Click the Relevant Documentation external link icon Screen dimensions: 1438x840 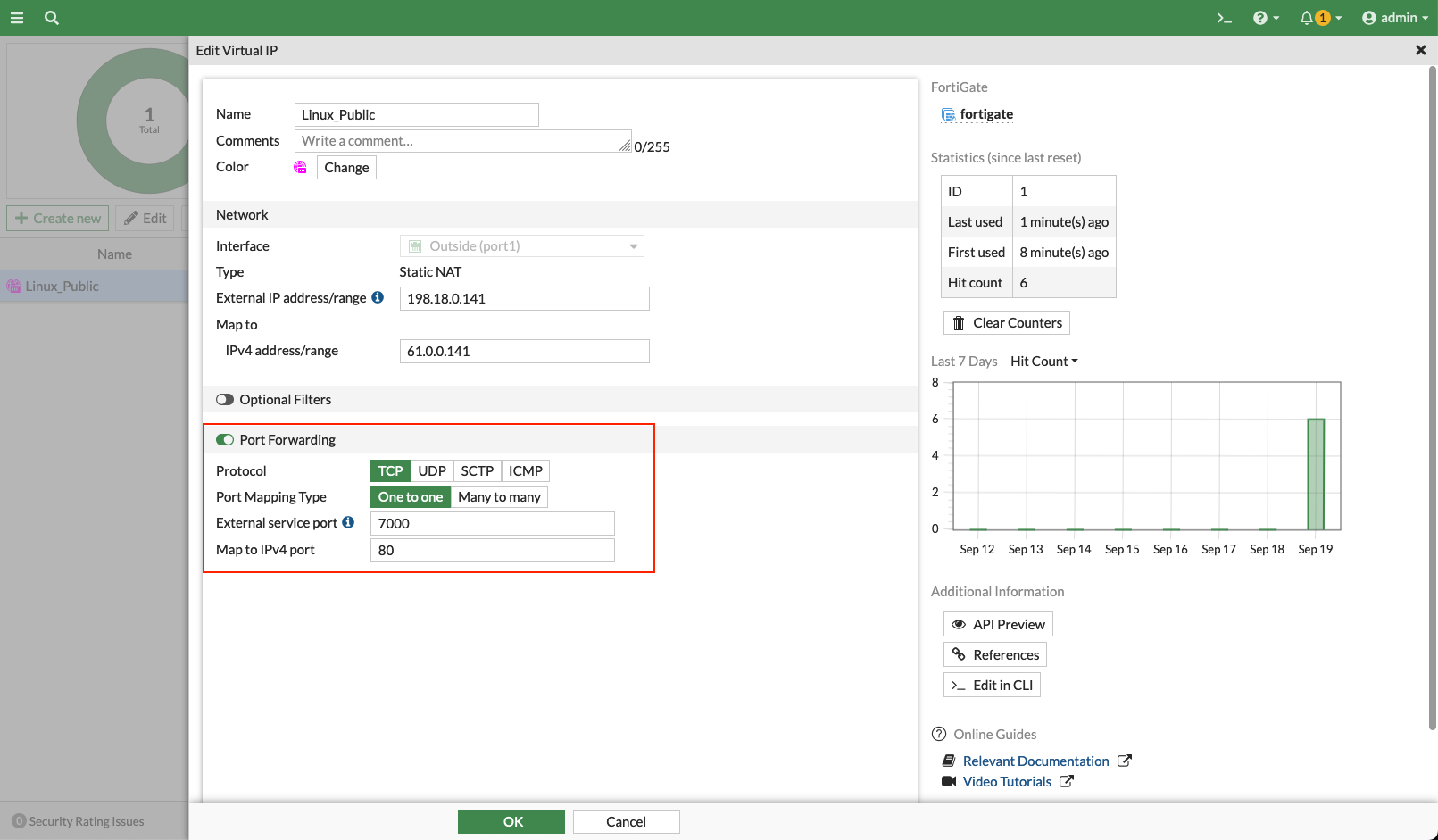tap(1125, 761)
